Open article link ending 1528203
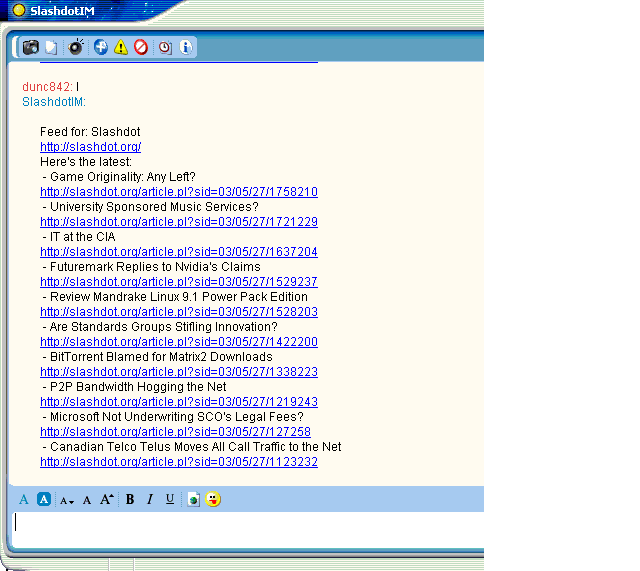 179,312
